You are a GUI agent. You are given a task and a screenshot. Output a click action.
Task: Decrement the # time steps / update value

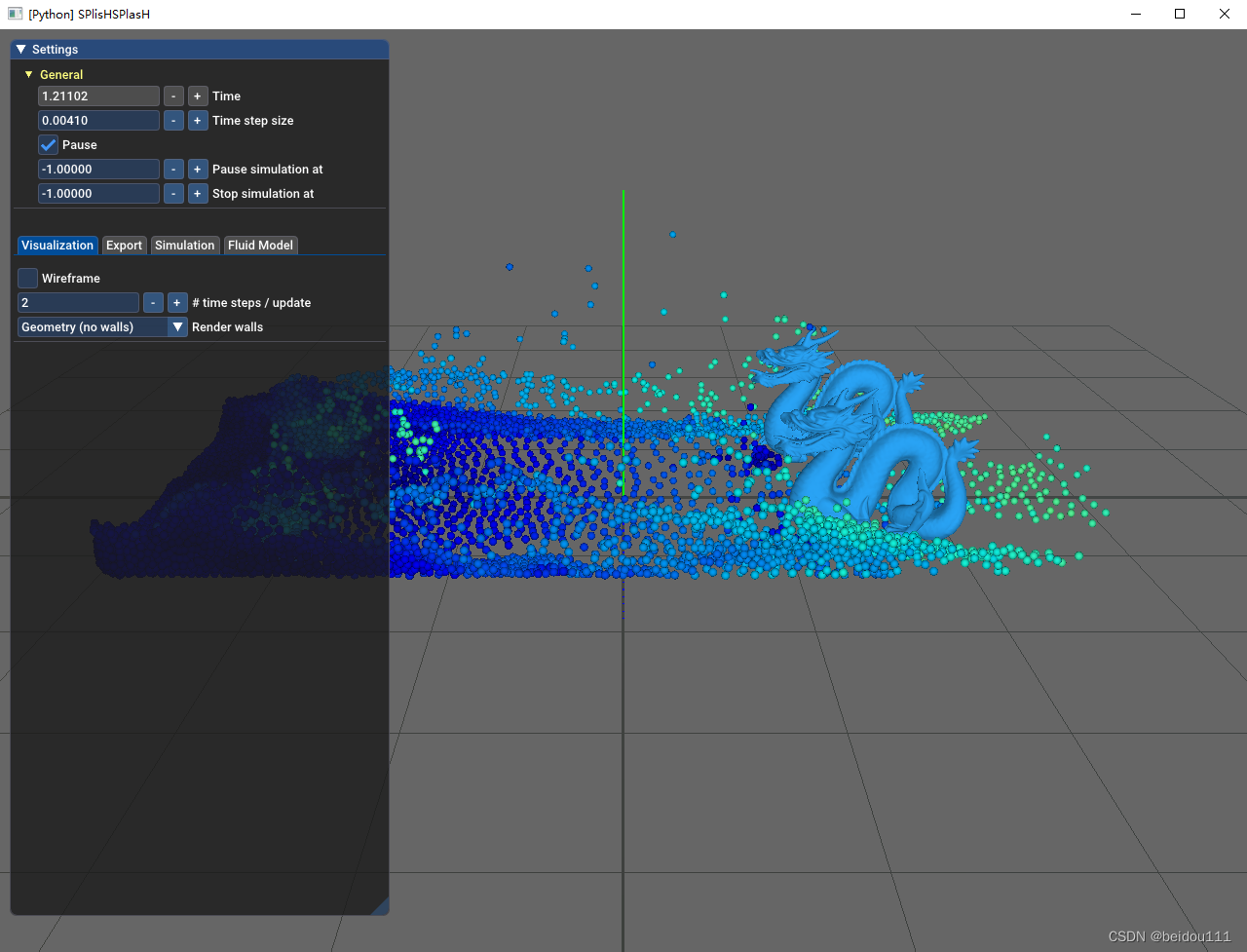point(153,302)
